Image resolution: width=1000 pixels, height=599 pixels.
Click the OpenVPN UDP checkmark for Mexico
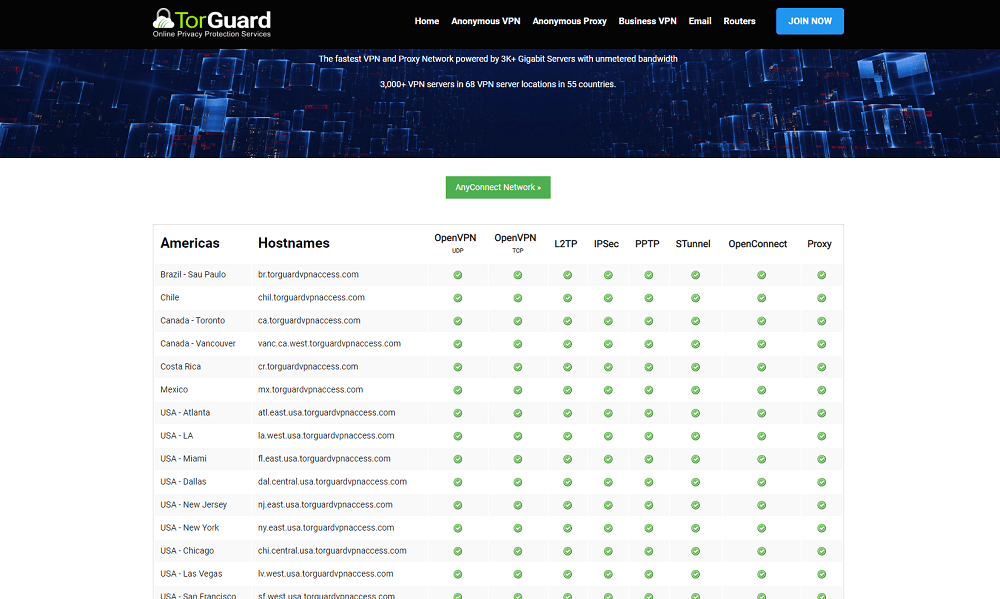pos(458,390)
